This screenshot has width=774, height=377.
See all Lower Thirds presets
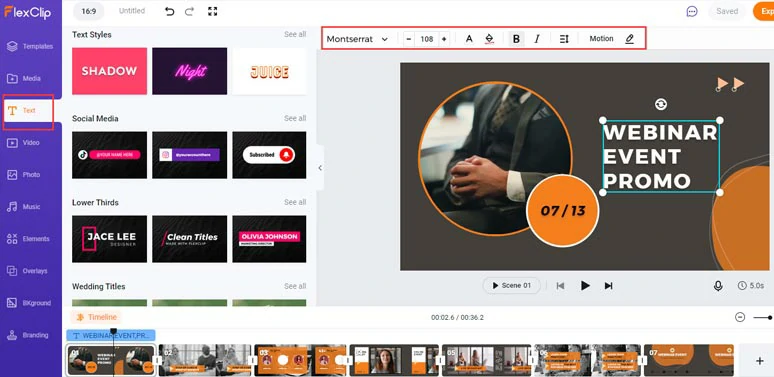(x=295, y=202)
